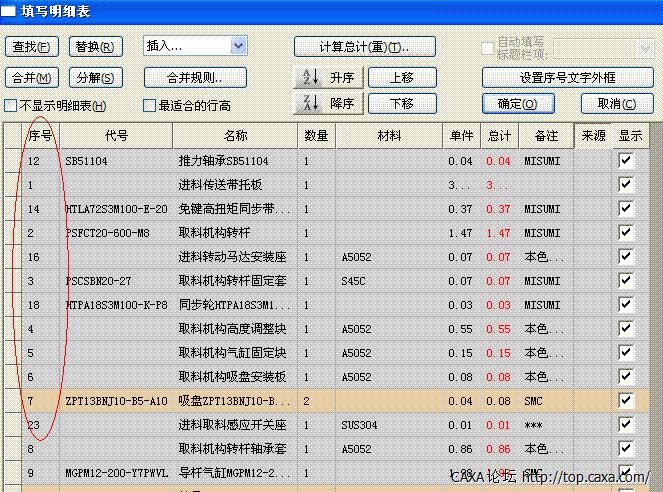The image size is (663, 492).
Task: Sort by the 材料 column header
Action: point(389,136)
